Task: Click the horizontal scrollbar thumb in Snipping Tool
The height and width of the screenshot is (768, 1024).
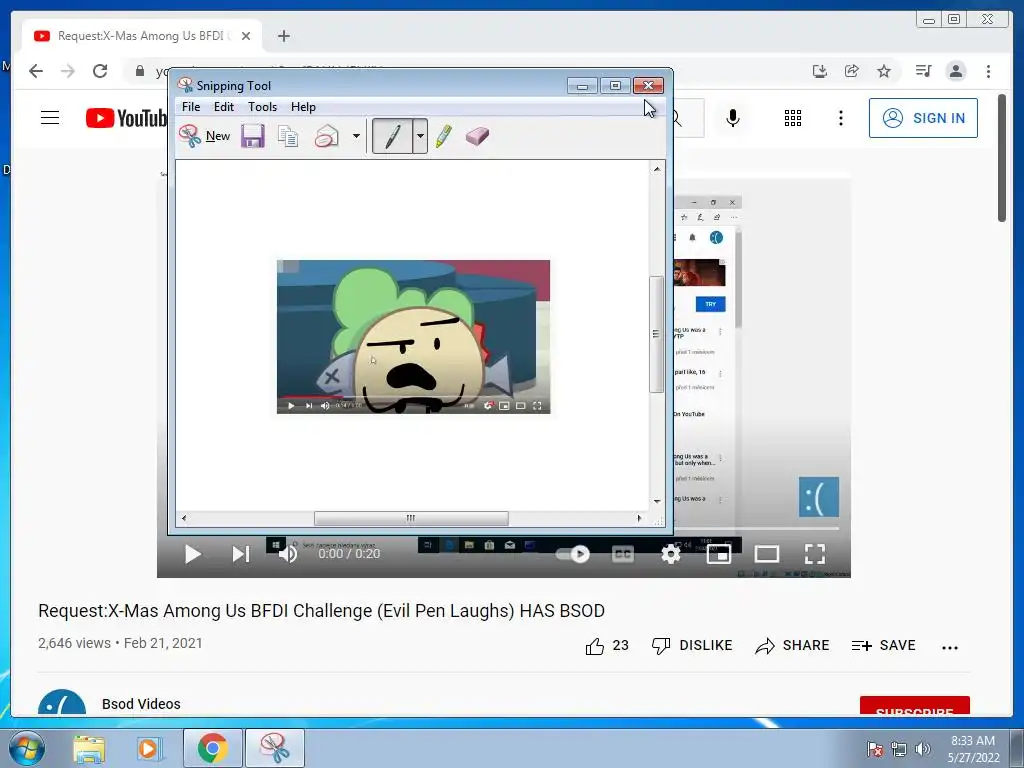Action: click(x=411, y=518)
